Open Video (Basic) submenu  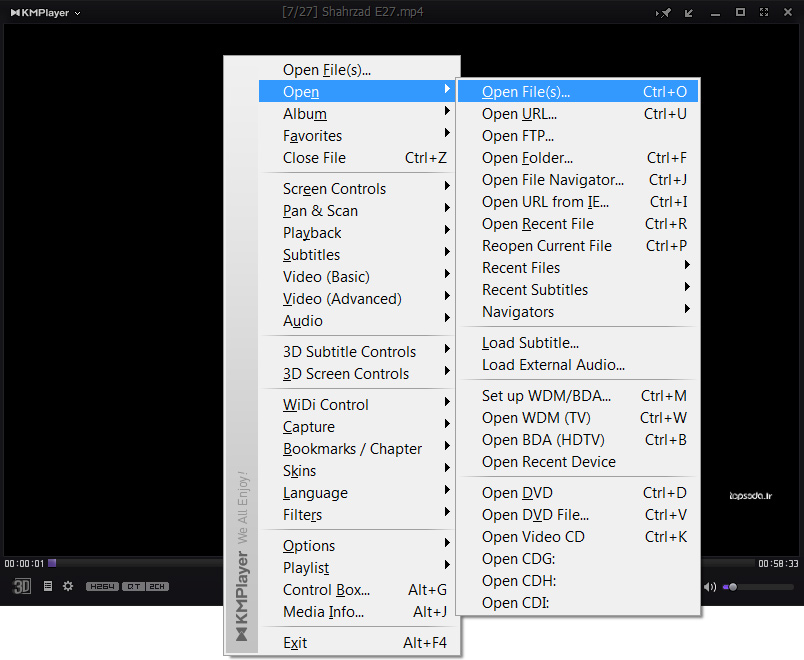(x=358, y=277)
